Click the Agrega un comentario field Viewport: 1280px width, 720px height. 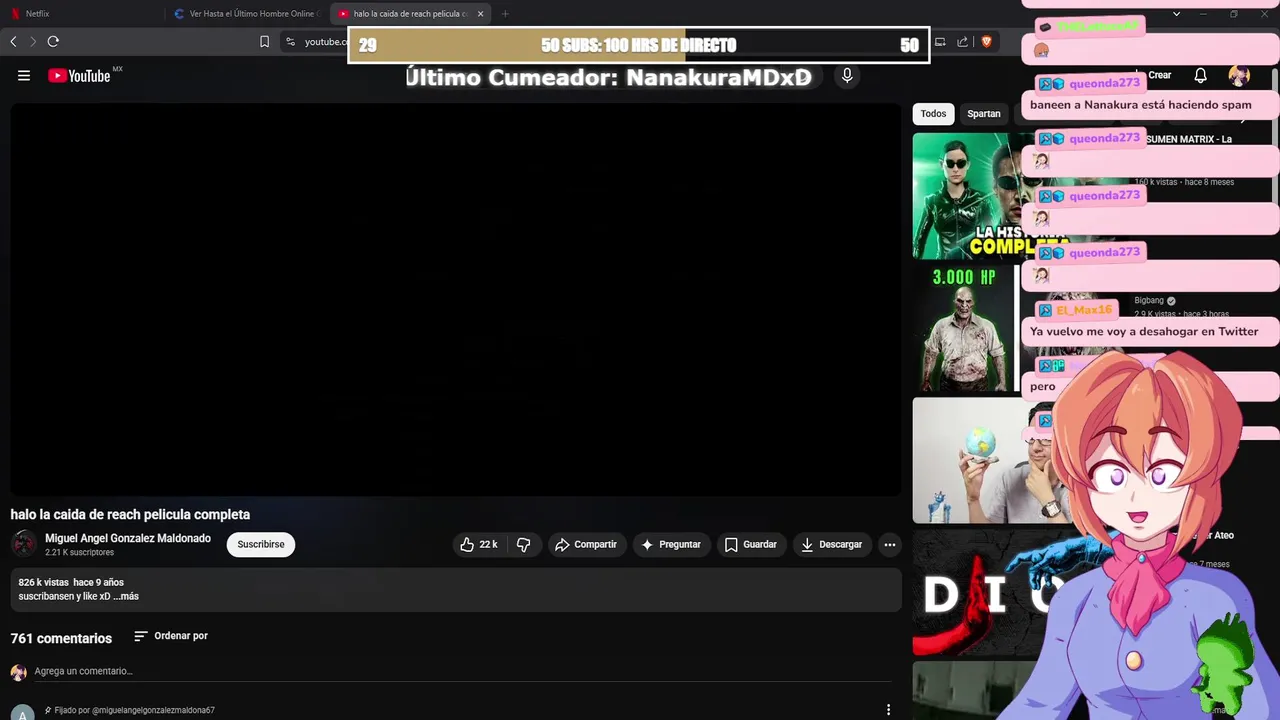click(x=461, y=671)
